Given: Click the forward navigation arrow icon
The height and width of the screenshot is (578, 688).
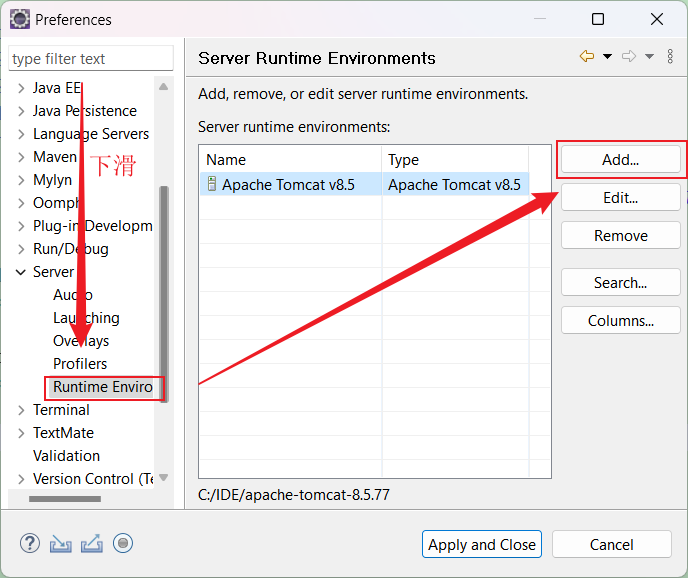Looking at the screenshot, I should point(629,56).
